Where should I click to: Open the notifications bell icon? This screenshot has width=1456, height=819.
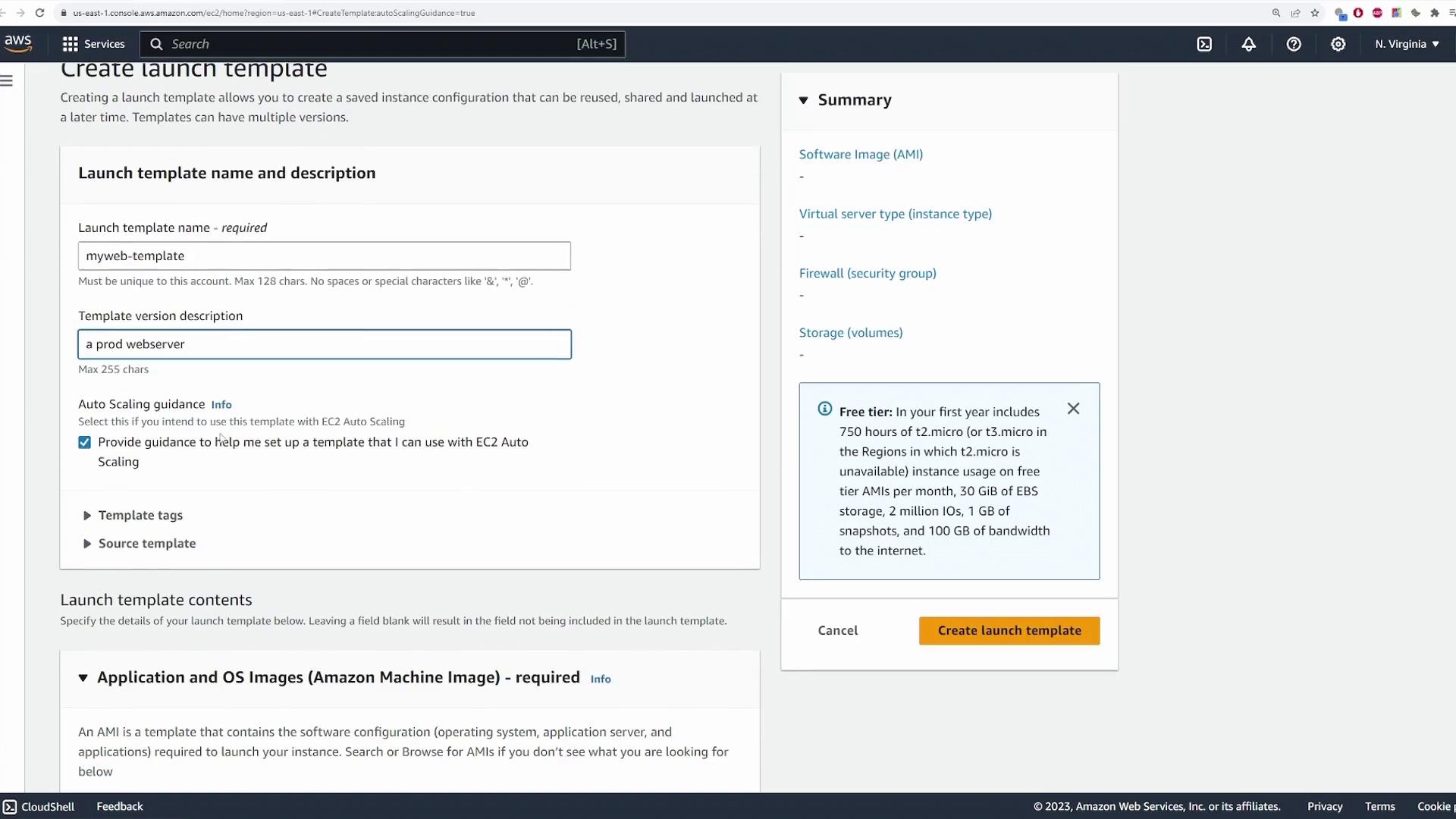point(1248,44)
